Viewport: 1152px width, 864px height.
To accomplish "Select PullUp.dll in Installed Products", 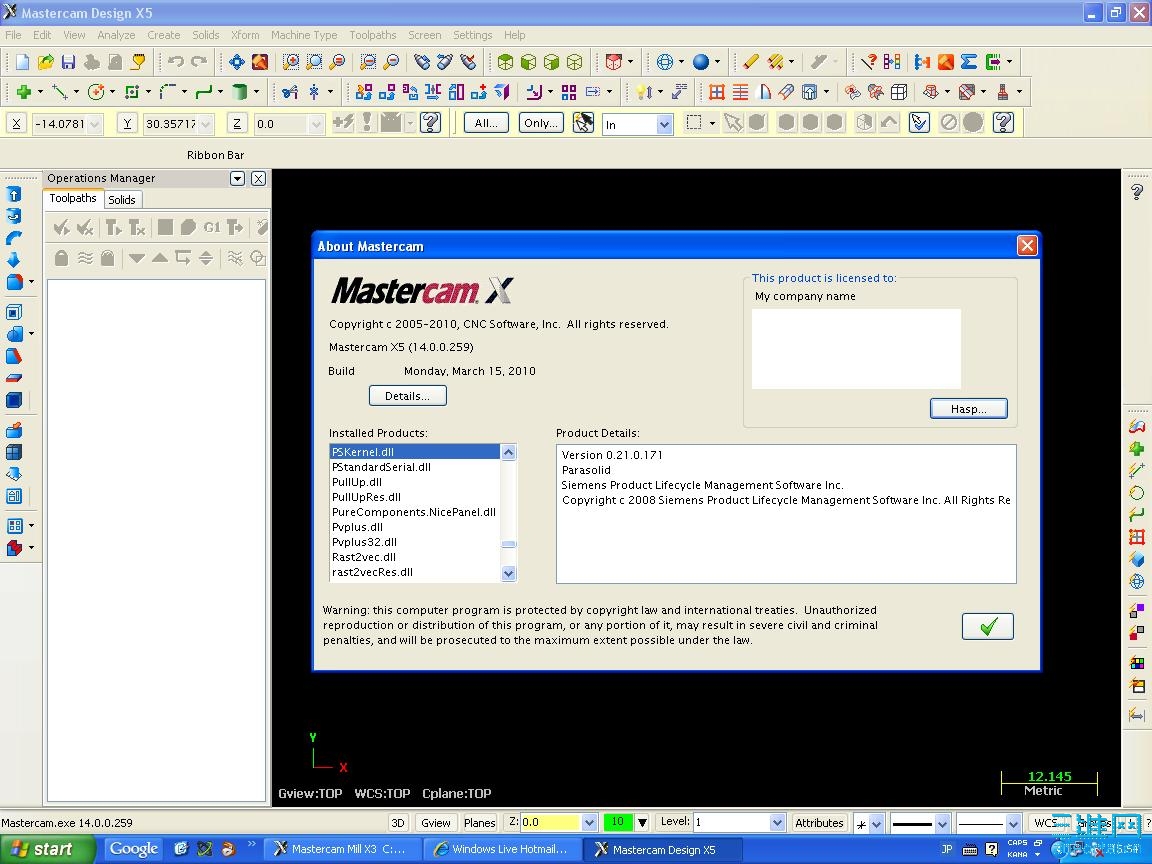I will [x=357, y=482].
